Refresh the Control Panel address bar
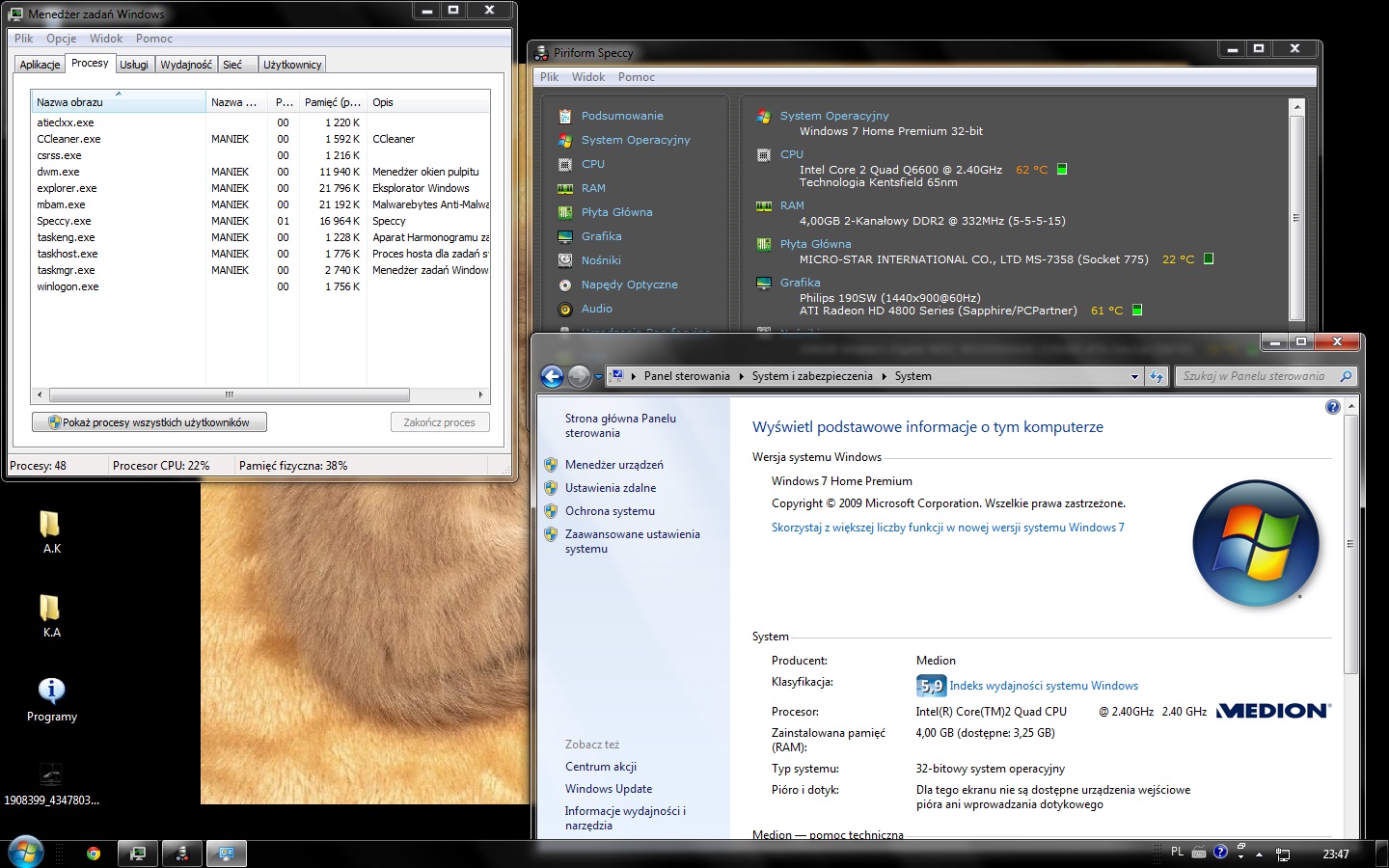The width and height of the screenshot is (1389, 868). pyautogui.click(x=1157, y=376)
